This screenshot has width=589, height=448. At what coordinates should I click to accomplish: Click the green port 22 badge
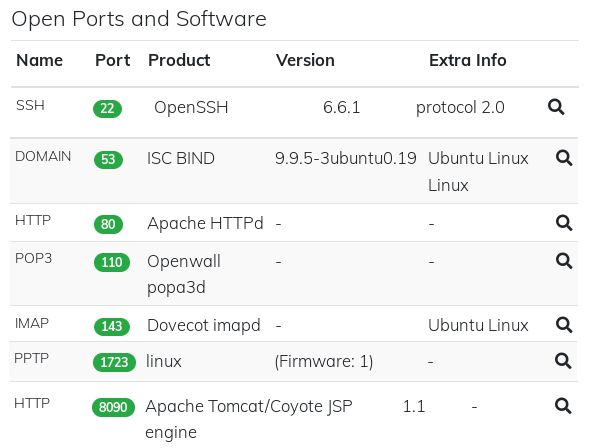tap(107, 109)
